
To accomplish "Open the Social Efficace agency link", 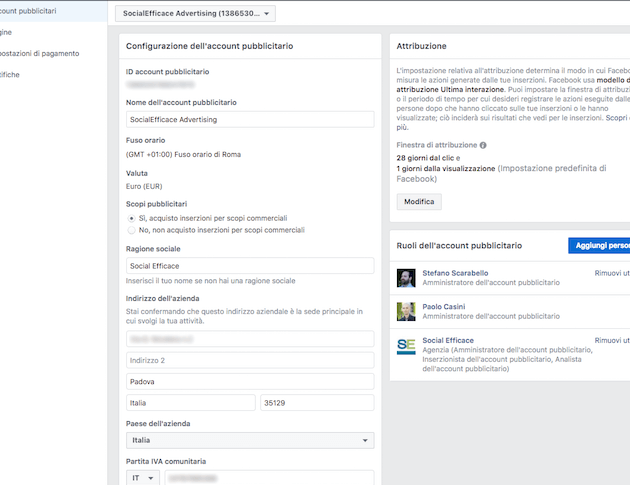I will pos(448,340).
